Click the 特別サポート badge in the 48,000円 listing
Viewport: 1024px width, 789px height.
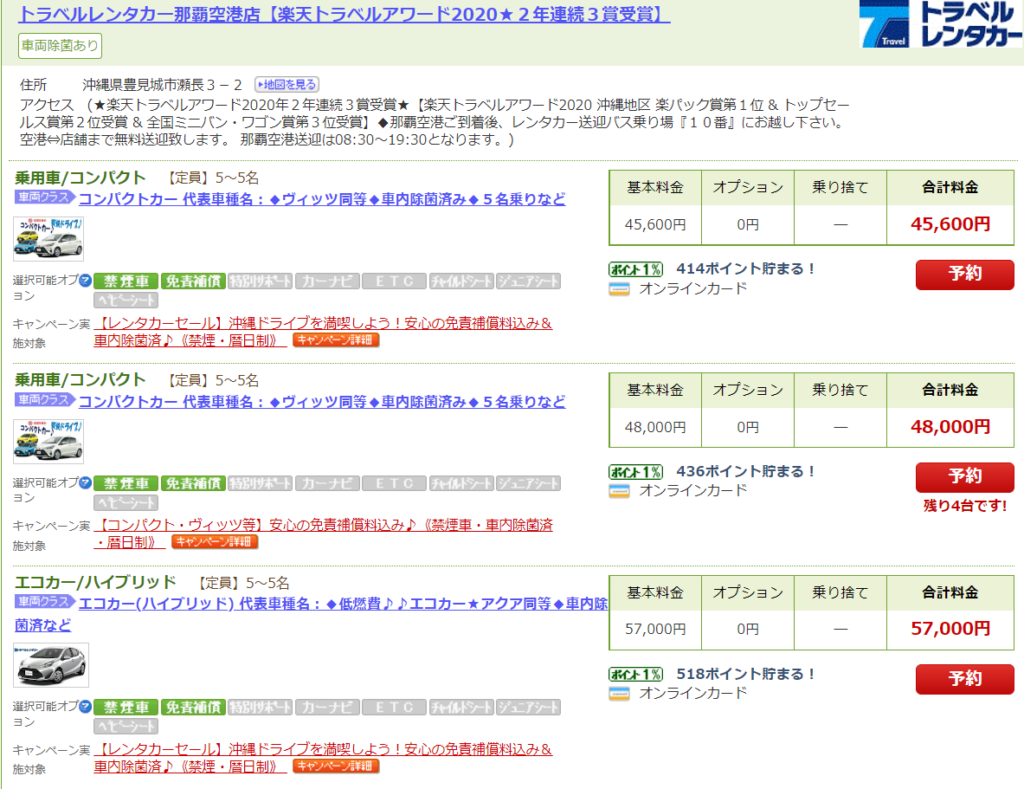(x=261, y=483)
